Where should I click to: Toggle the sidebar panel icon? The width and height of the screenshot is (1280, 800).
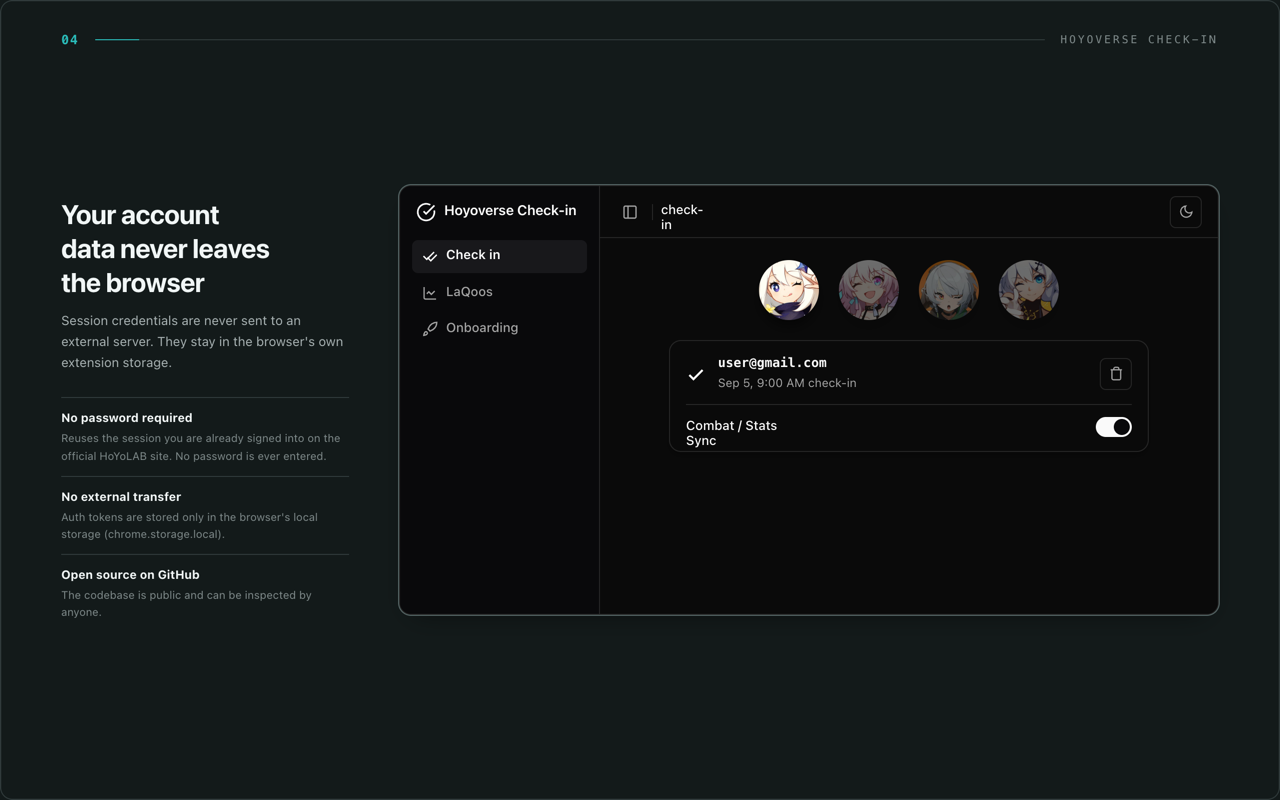point(630,212)
